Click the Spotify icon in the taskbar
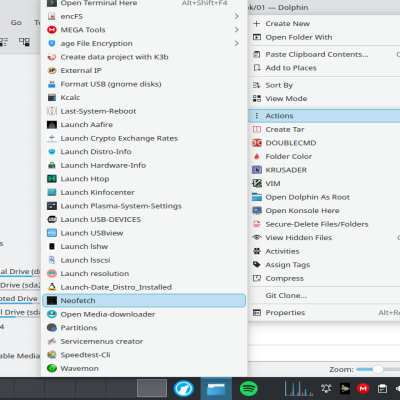The image size is (400, 400). point(249,389)
